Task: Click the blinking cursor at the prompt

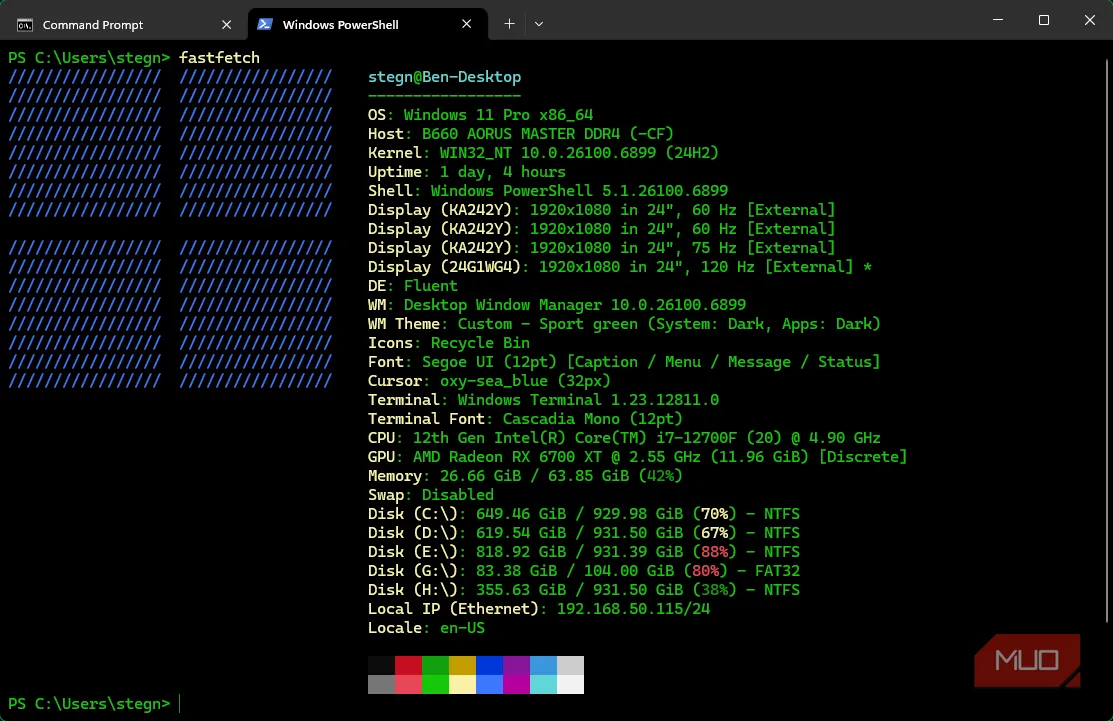Action: [181, 703]
